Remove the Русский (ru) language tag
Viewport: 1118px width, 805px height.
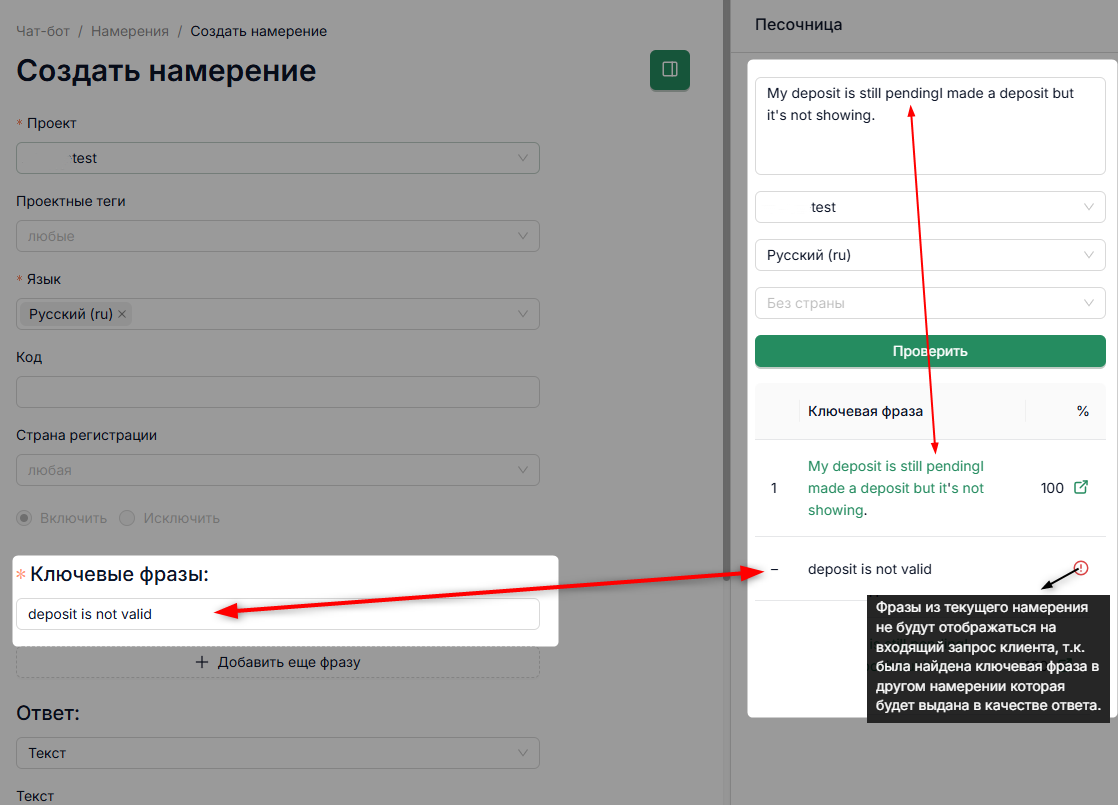coord(122,314)
